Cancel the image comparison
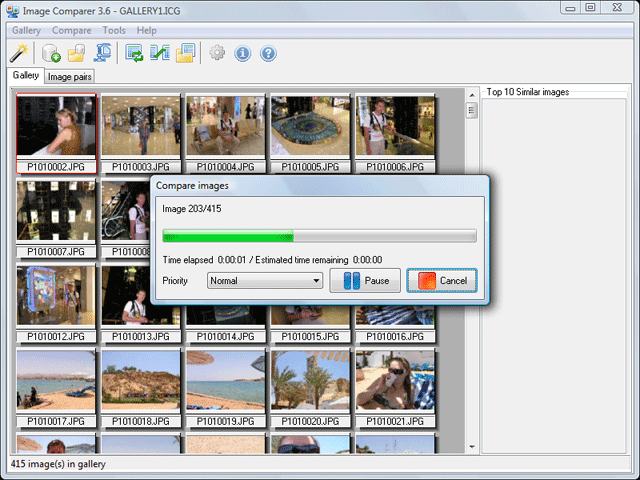The height and width of the screenshot is (480, 640). [x=442, y=280]
